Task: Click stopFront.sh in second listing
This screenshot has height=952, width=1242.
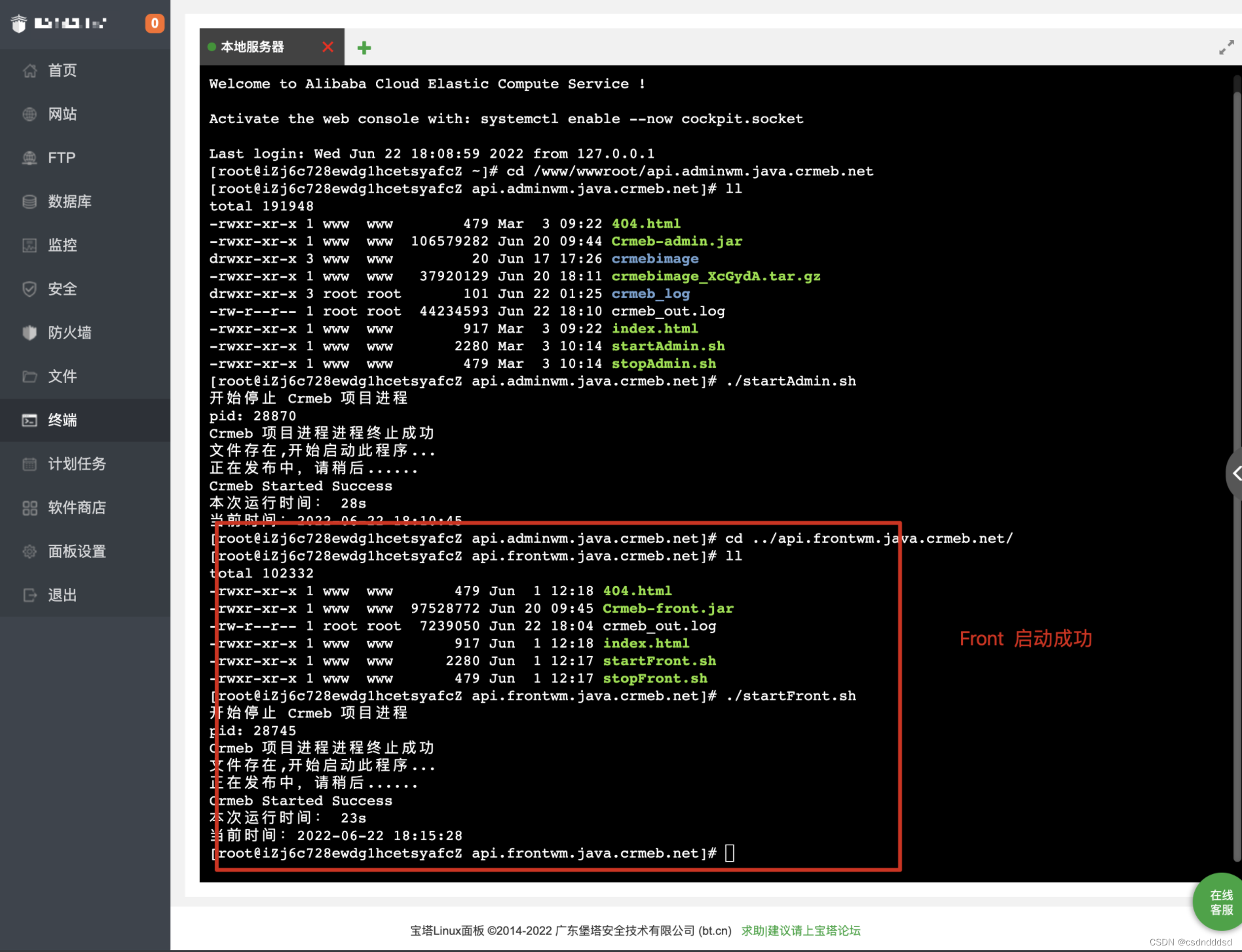Action: pos(655,678)
